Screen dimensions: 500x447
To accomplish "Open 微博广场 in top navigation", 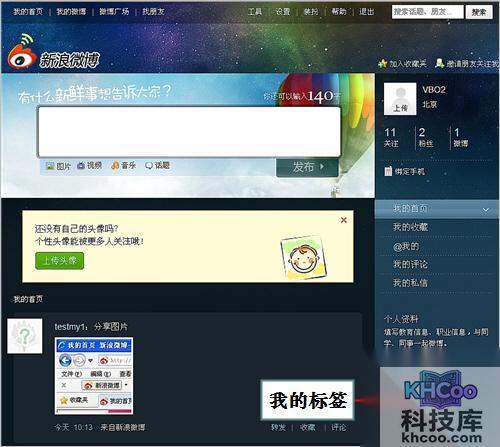I will click(114, 12).
